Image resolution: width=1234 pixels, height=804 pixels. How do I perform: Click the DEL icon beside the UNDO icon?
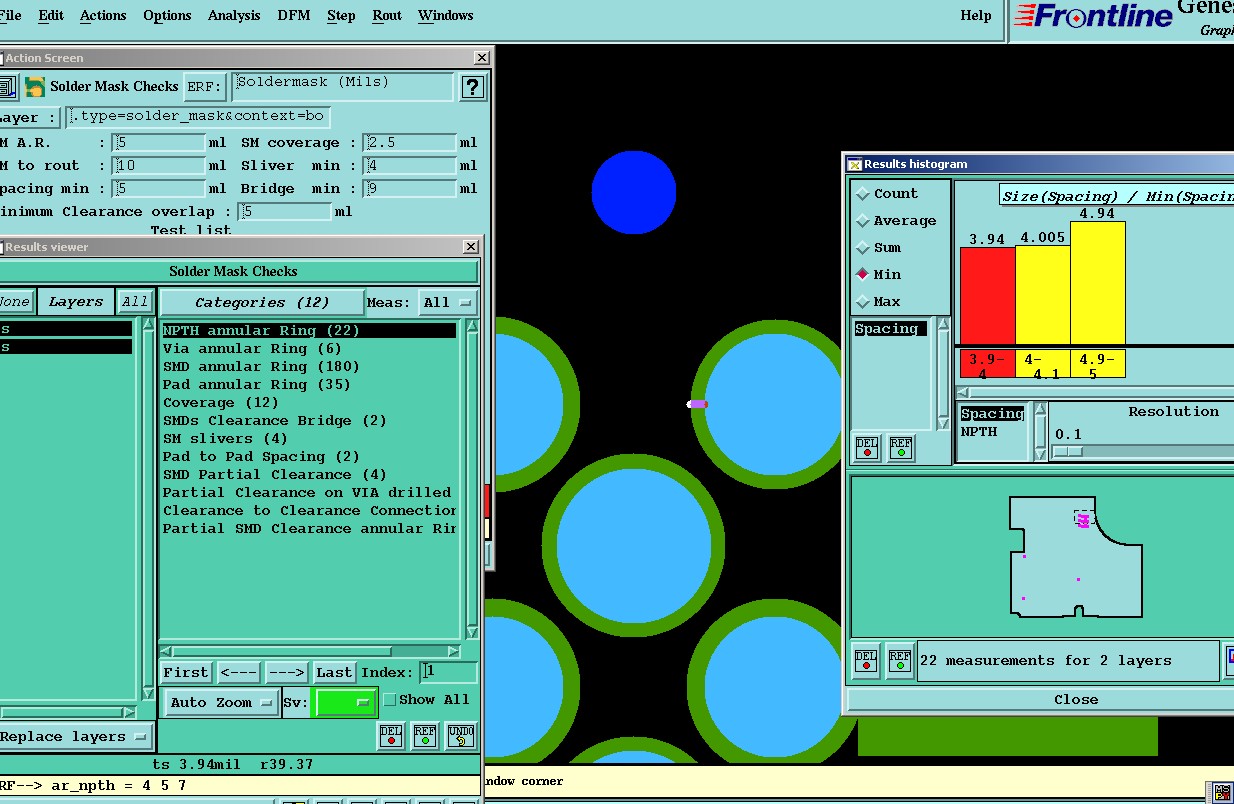[x=392, y=736]
